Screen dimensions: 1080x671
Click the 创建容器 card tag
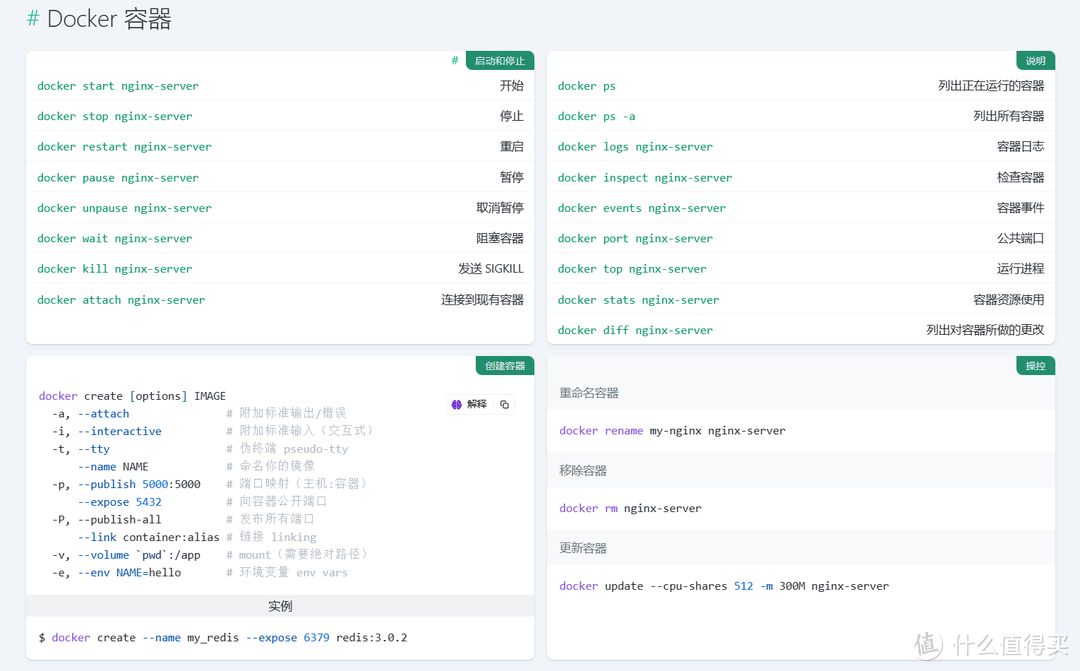point(505,366)
